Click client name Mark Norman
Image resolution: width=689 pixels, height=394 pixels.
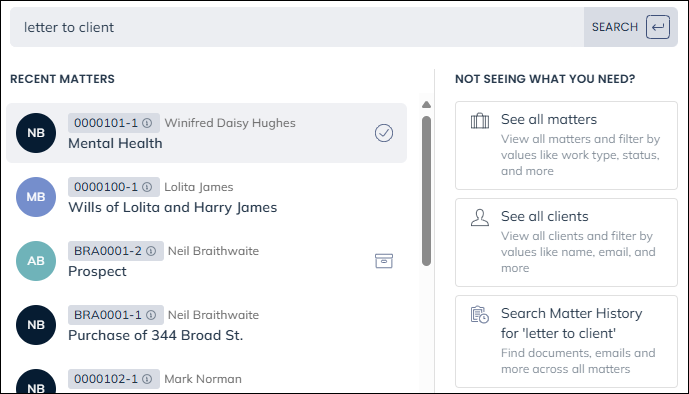click(203, 379)
